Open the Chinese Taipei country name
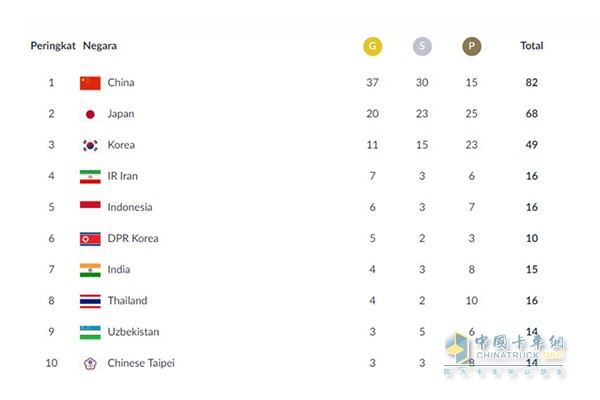 click(141, 363)
